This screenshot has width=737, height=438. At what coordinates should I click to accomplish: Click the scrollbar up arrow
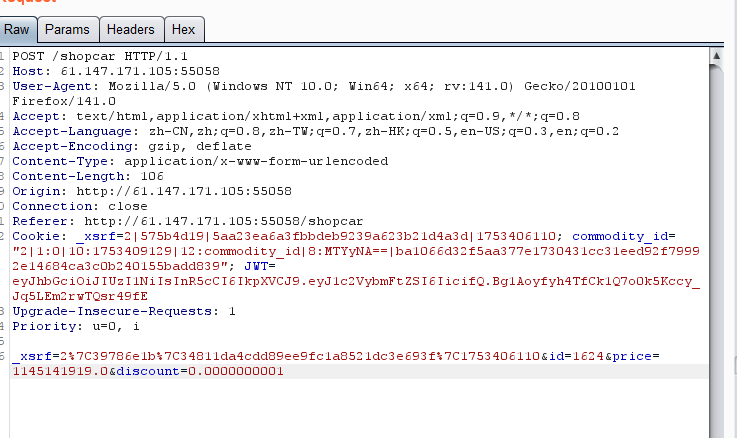[716, 55]
